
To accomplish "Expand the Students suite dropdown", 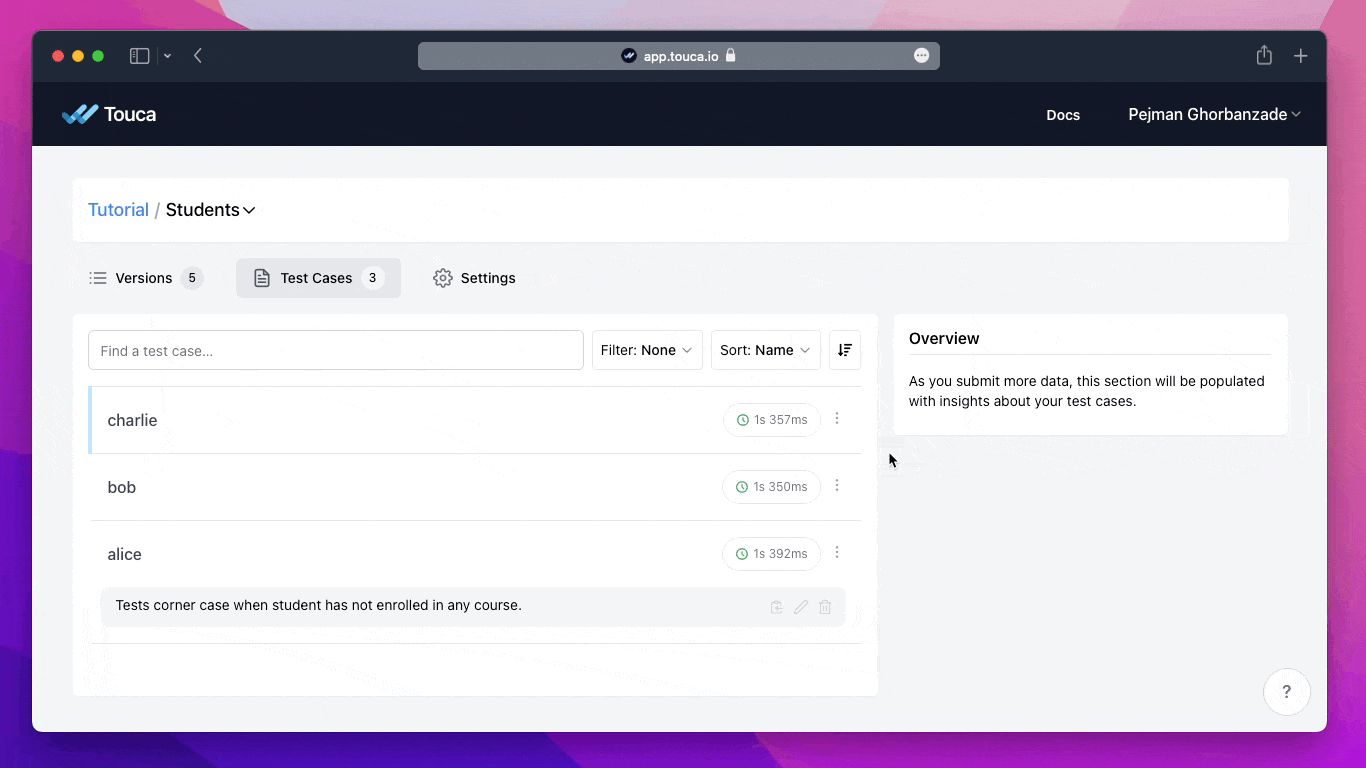I will (x=211, y=210).
